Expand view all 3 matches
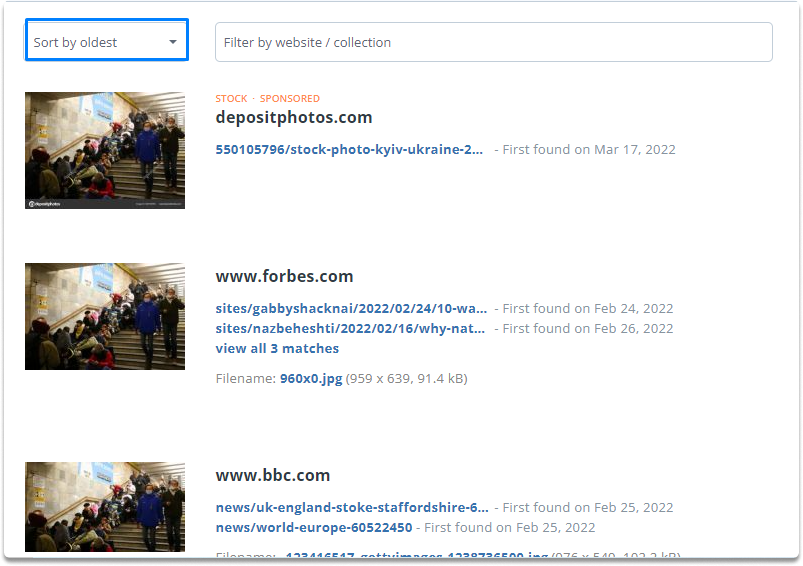This screenshot has height=566, width=803. point(277,348)
